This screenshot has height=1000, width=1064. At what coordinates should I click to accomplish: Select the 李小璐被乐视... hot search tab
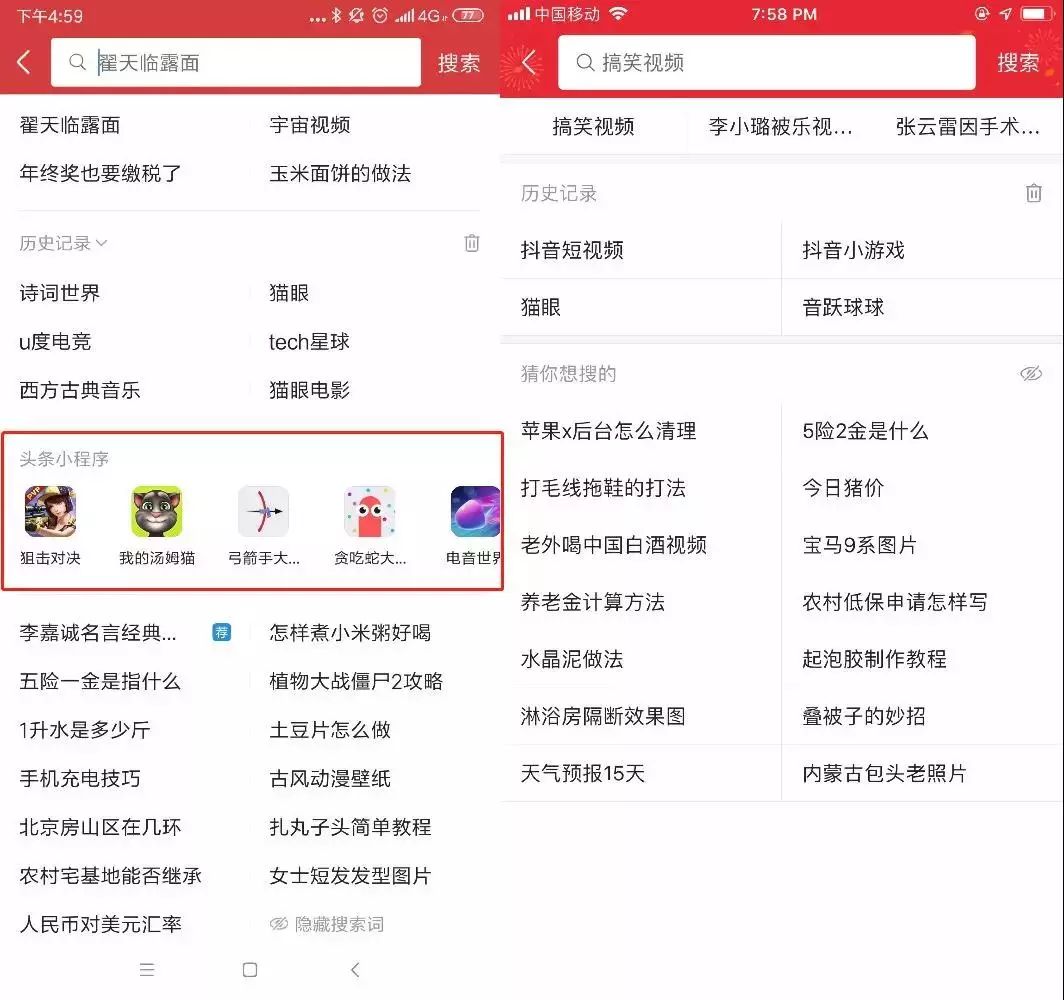[x=780, y=126]
